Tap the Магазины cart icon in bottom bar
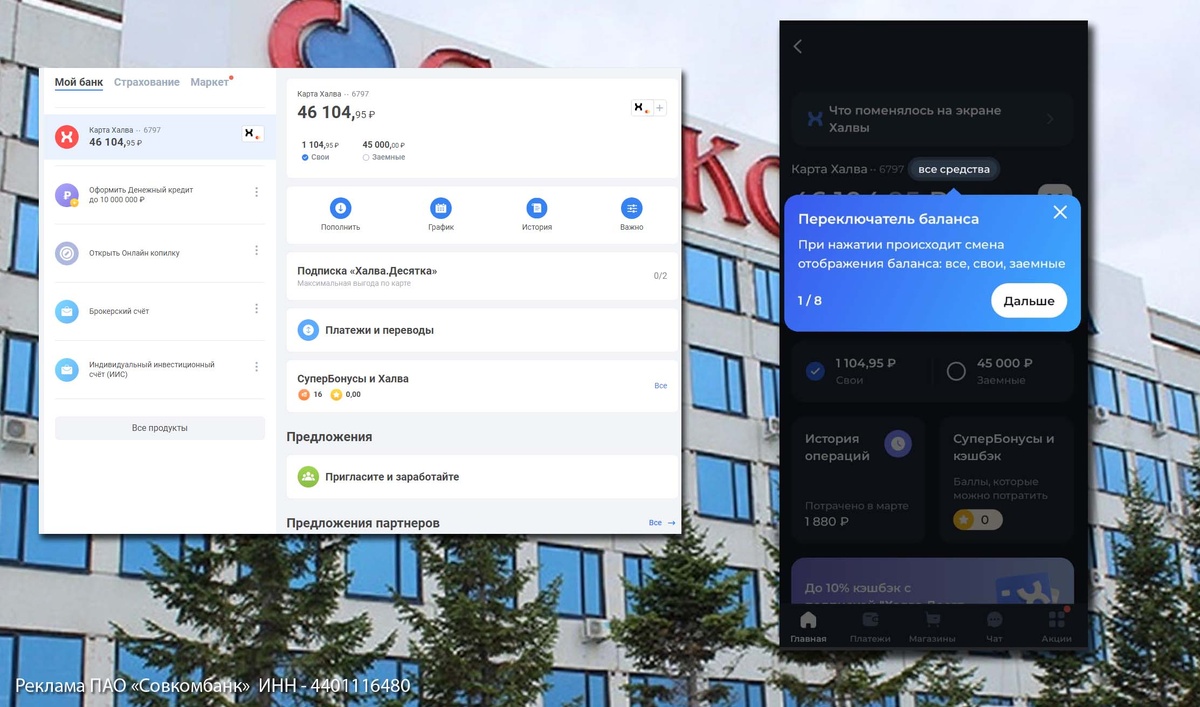The height and width of the screenshot is (707, 1200). (x=932, y=620)
